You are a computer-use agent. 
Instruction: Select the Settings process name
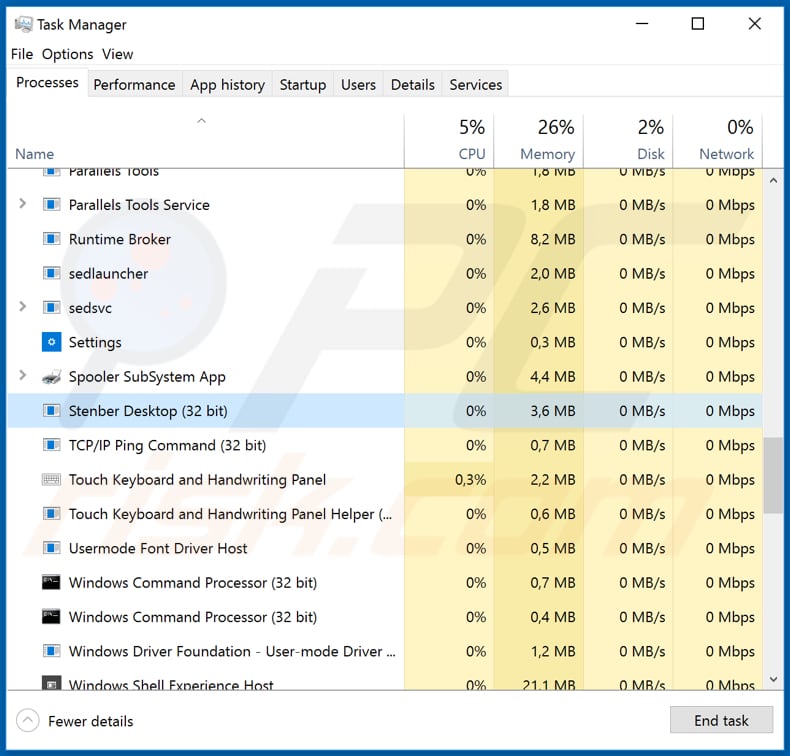(x=95, y=342)
